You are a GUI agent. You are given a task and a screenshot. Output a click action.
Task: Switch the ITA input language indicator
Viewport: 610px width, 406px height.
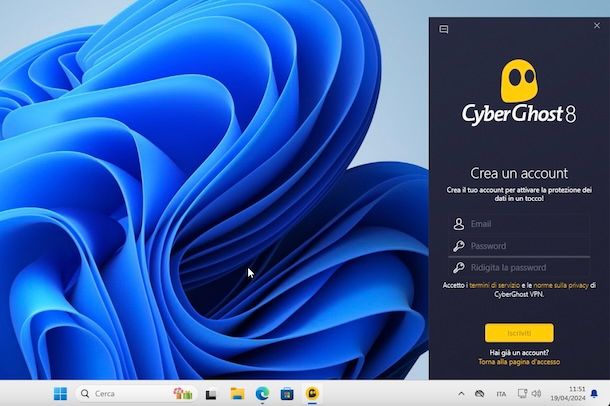pos(501,394)
